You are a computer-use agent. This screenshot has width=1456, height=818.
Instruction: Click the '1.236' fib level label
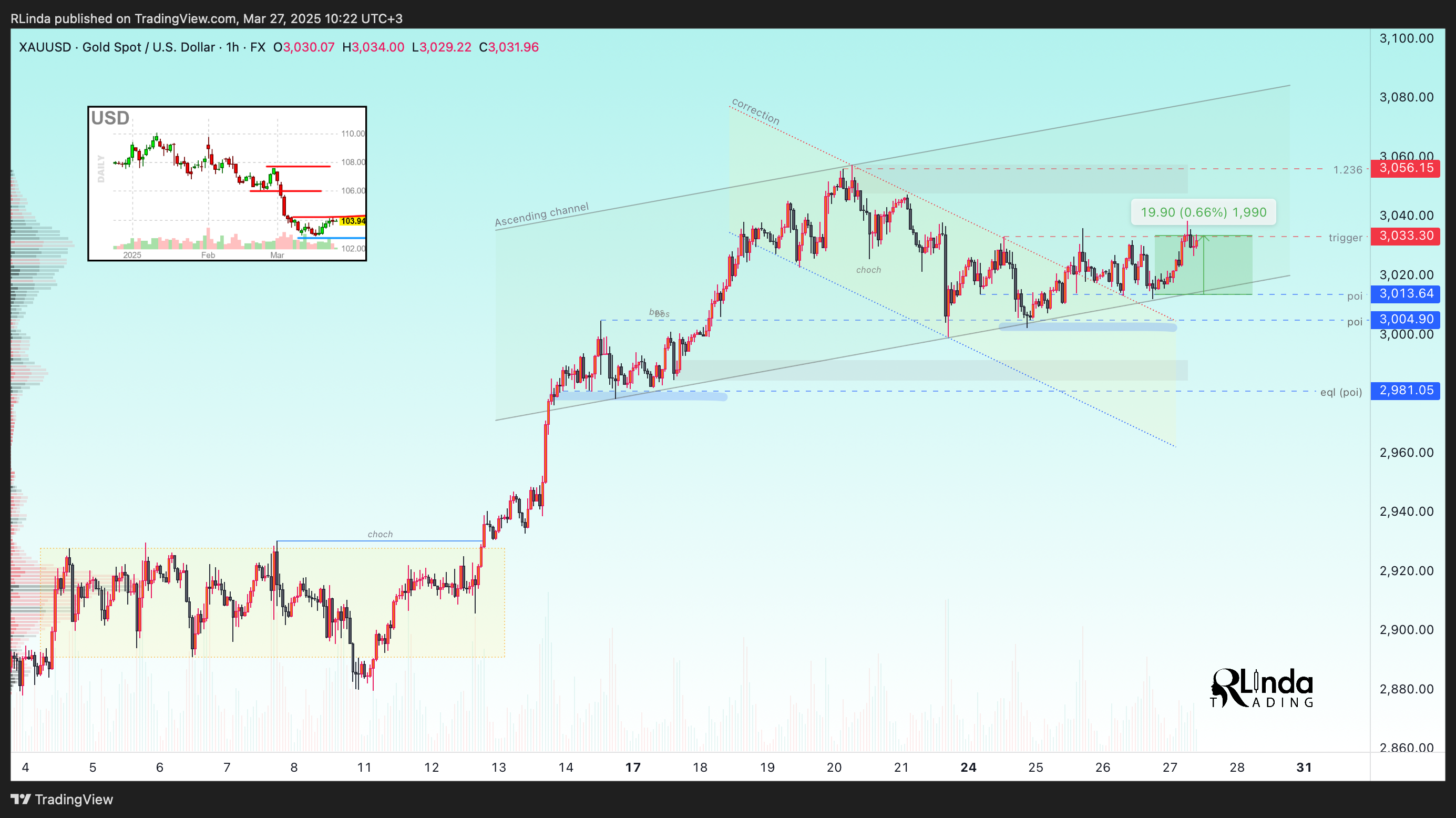(1348, 170)
